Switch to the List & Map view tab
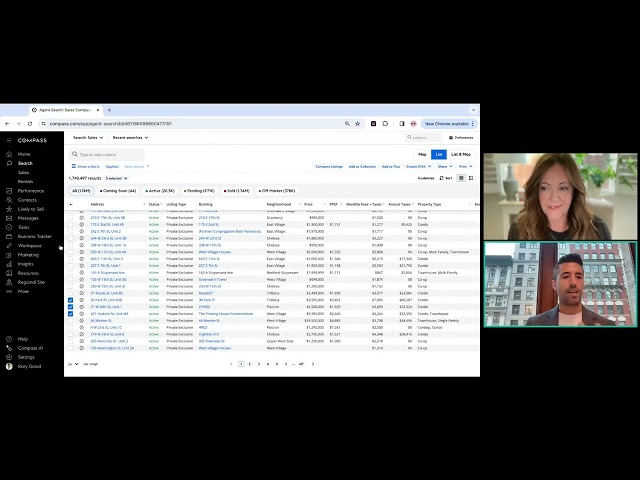 click(461, 154)
